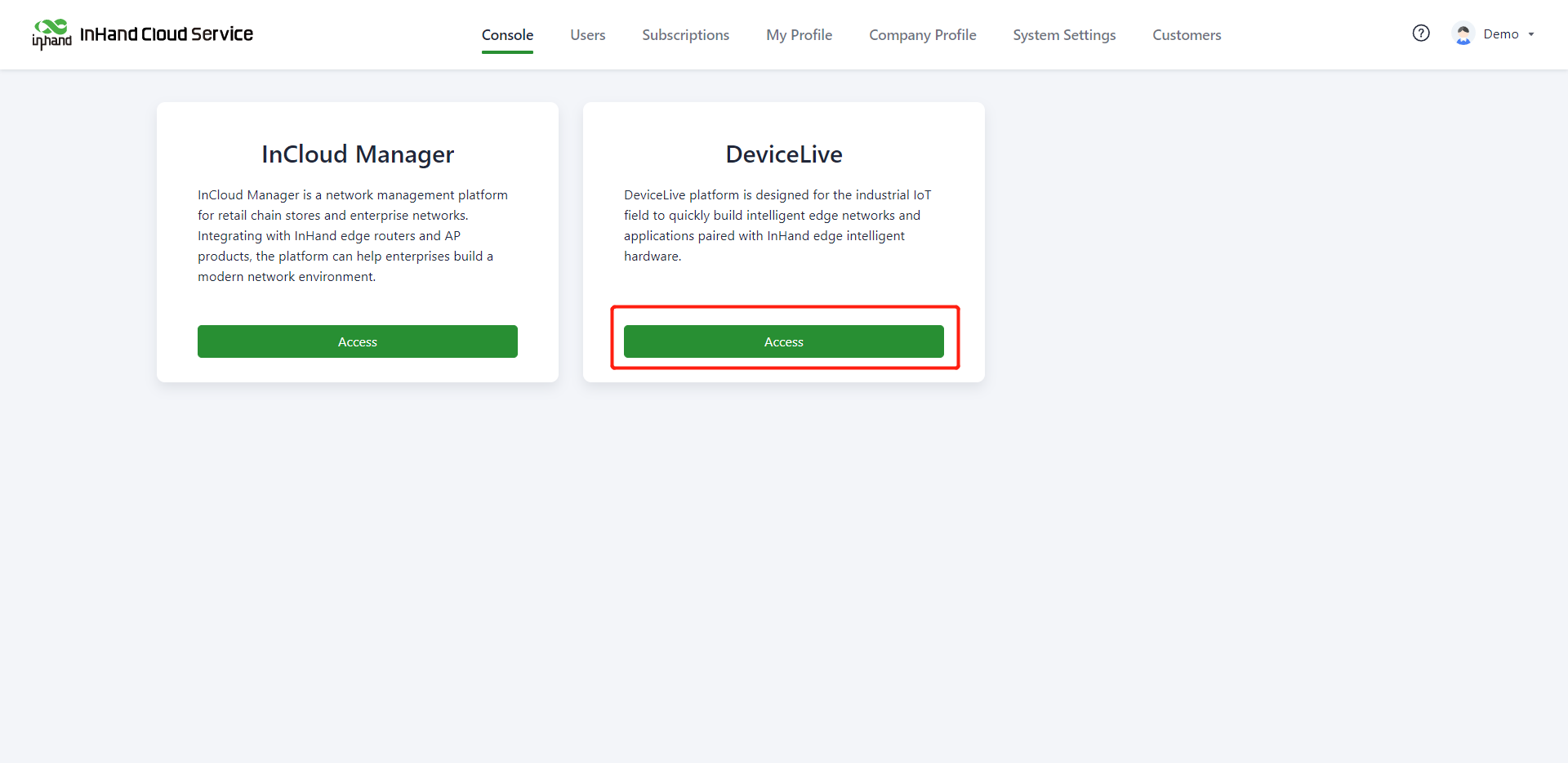Click the Demo user avatar icon

1463,34
